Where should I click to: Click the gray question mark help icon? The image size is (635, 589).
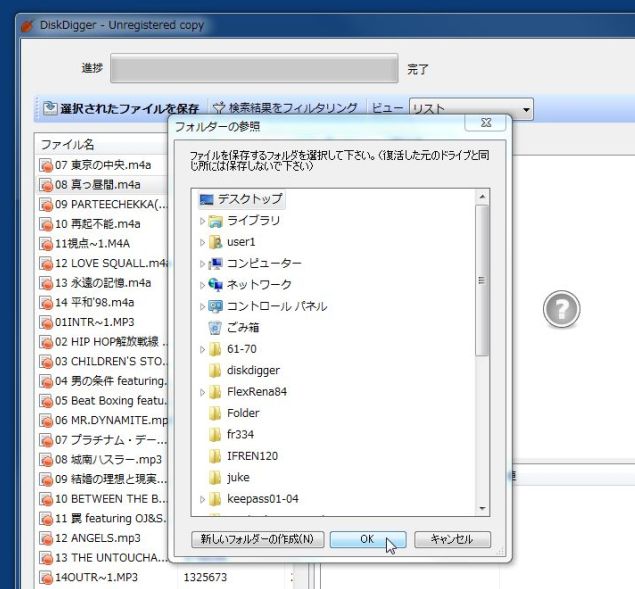pos(561,309)
